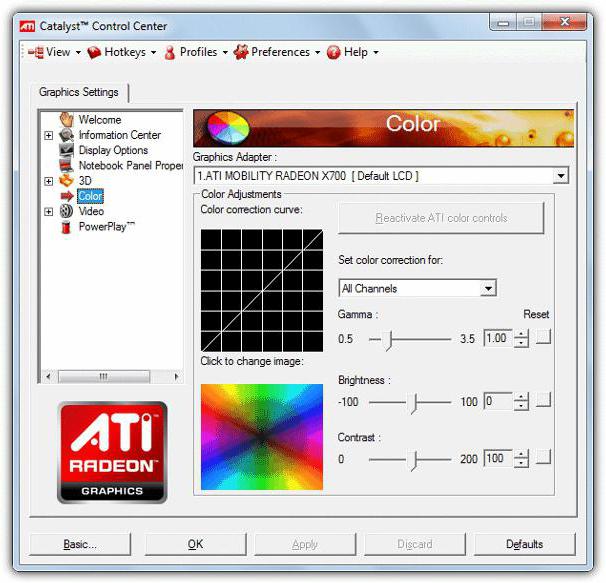
Task: Switch to Basic mode via Basic button
Action: pos(80,544)
